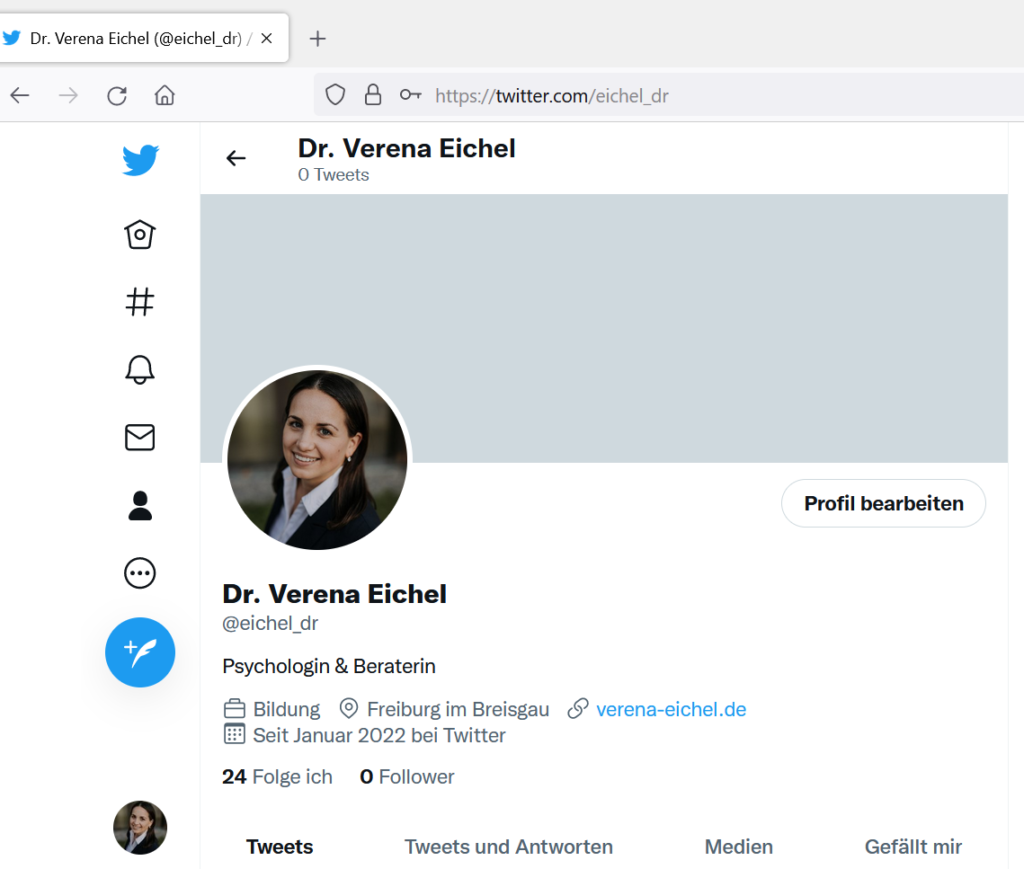Click Dr. Verena Eichel name in header
This screenshot has height=869, width=1024.
406,148
